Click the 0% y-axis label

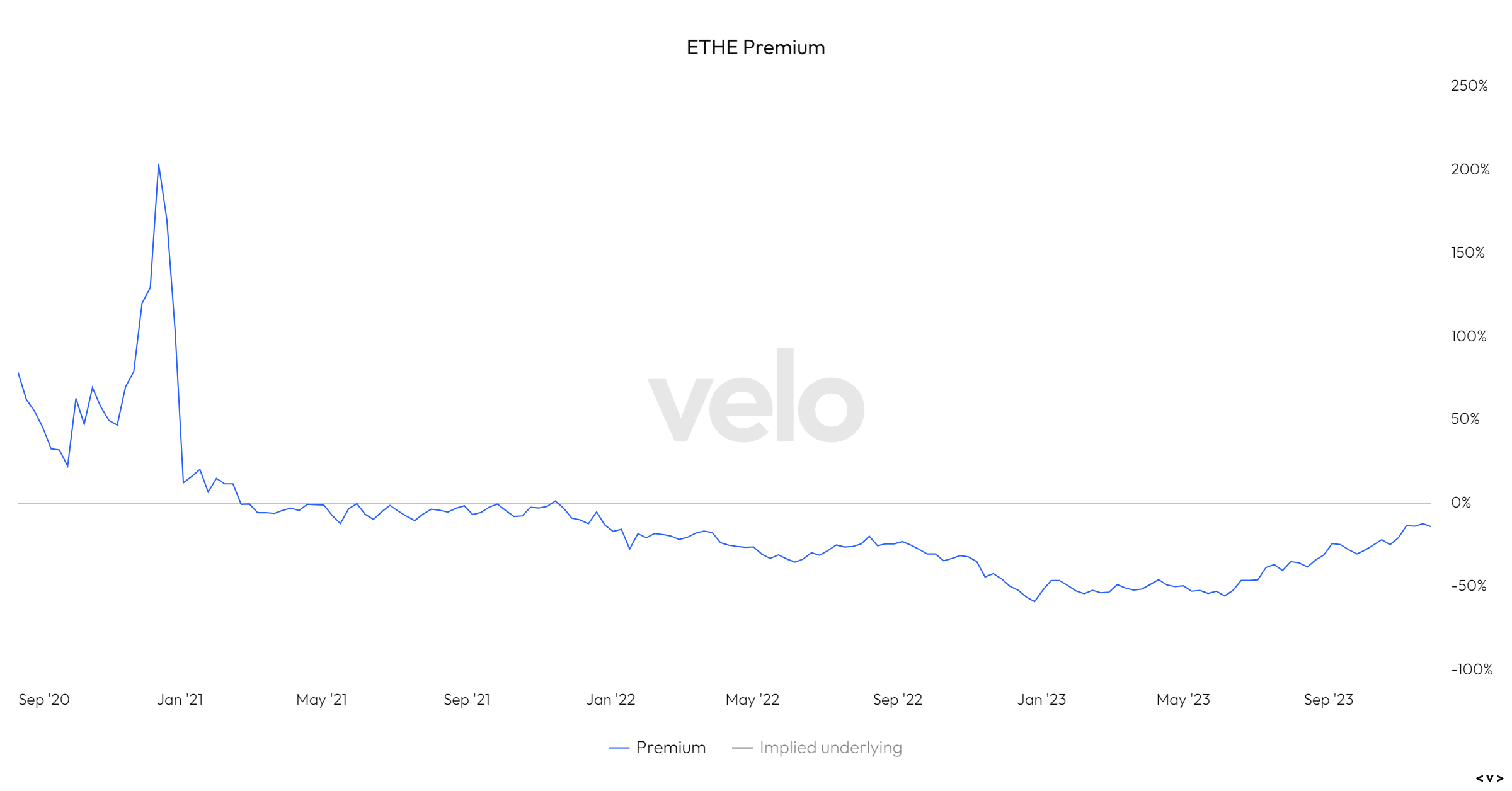click(x=1461, y=503)
